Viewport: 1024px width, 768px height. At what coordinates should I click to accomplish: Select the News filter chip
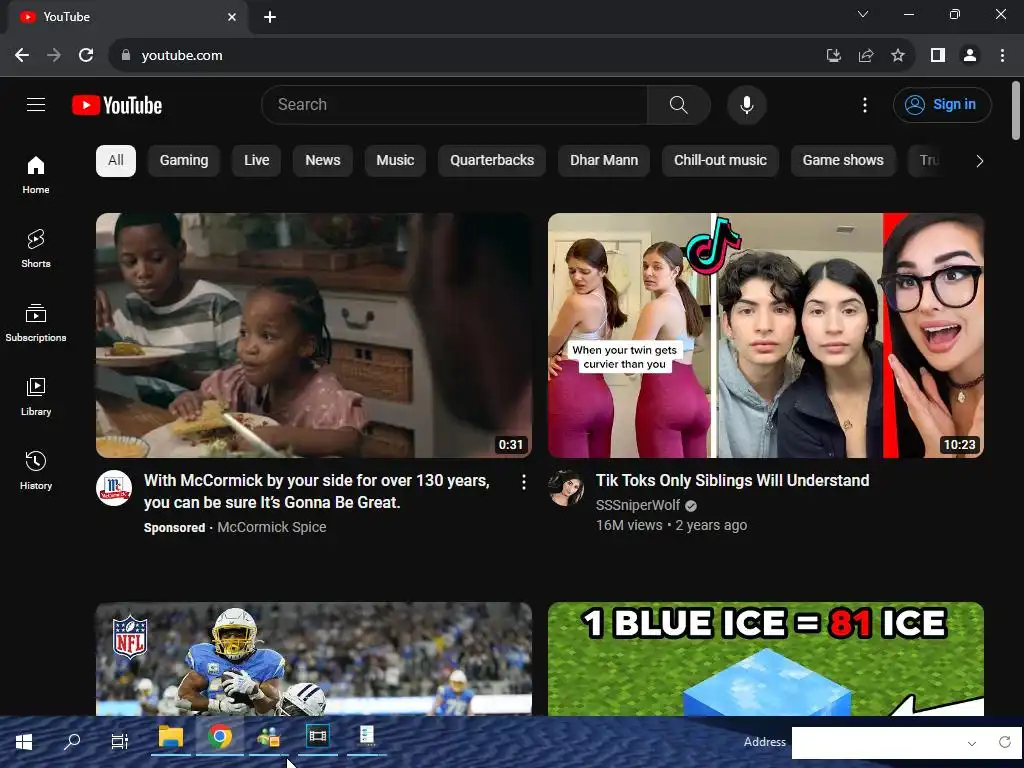coord(323,161)
